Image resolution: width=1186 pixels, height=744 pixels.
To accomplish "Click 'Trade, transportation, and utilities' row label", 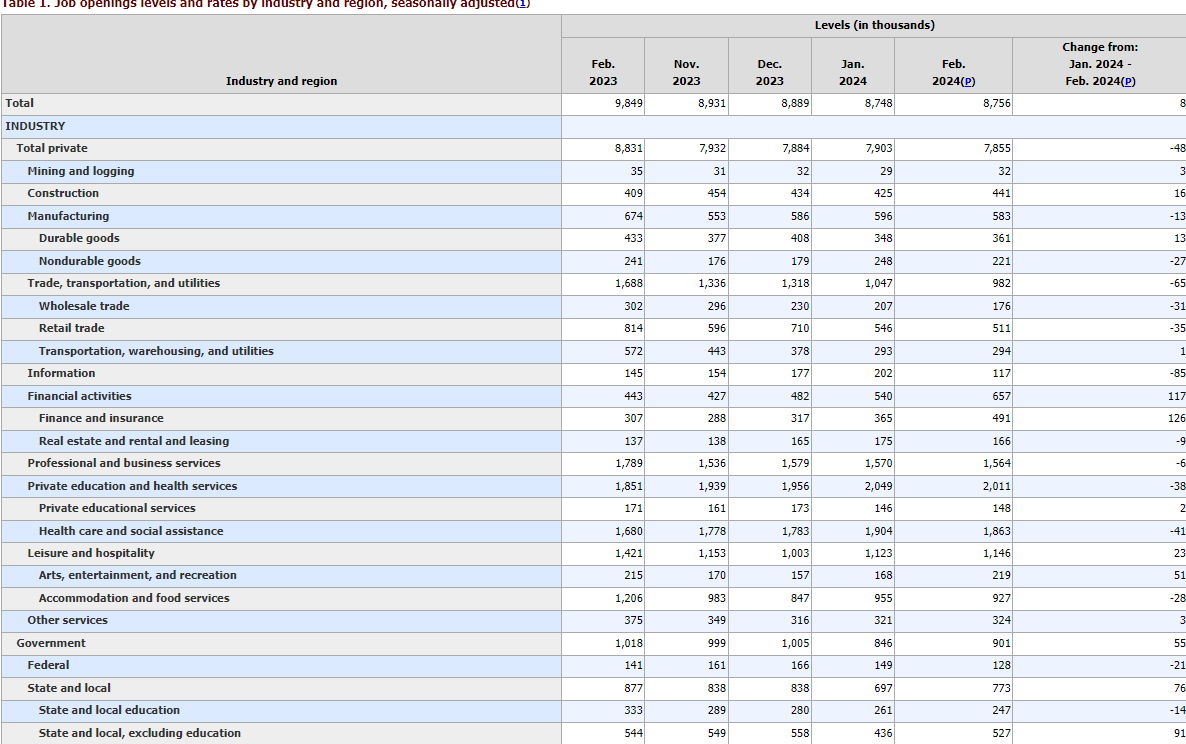I will pos(124,283).
